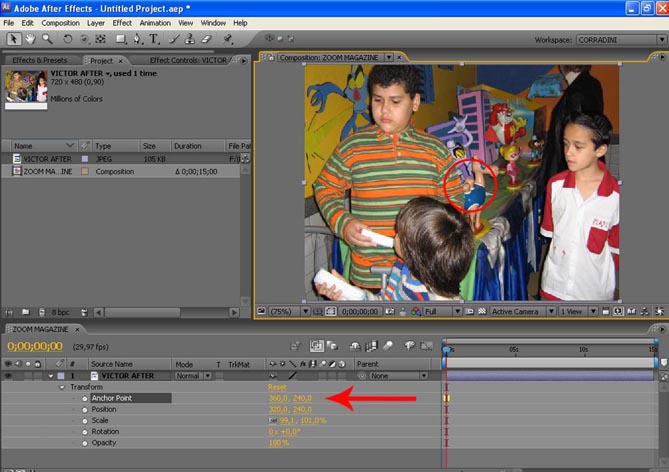The height and width of the screenshot is (472, 669).
Task: Select the Zoom magnifier tool
Action: [47, 39]
